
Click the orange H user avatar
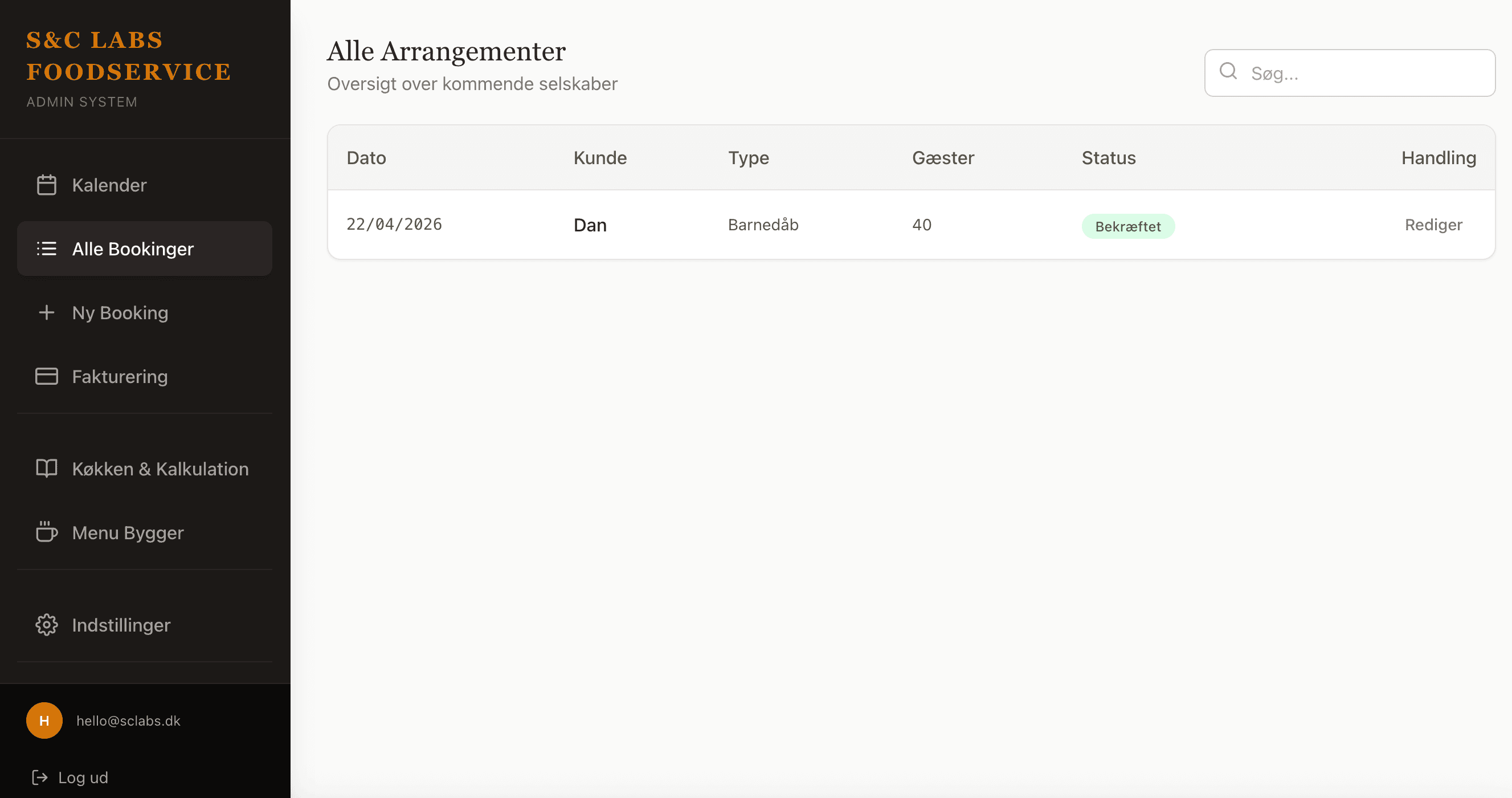[44, 720]
